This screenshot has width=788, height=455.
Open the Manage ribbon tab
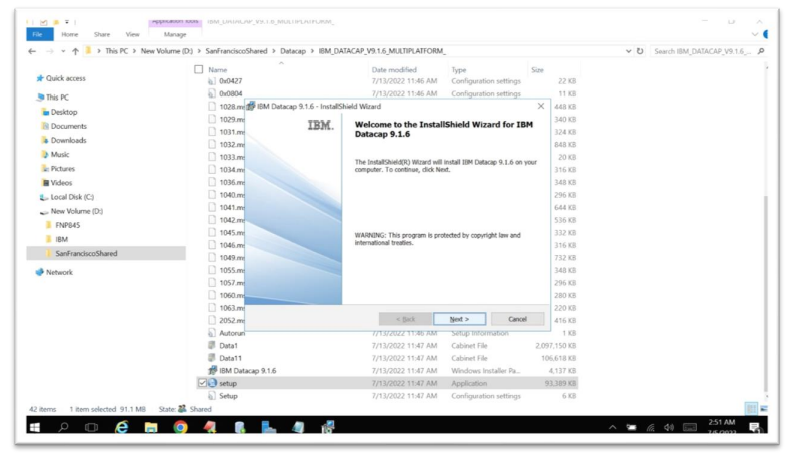tap(175, 34)
